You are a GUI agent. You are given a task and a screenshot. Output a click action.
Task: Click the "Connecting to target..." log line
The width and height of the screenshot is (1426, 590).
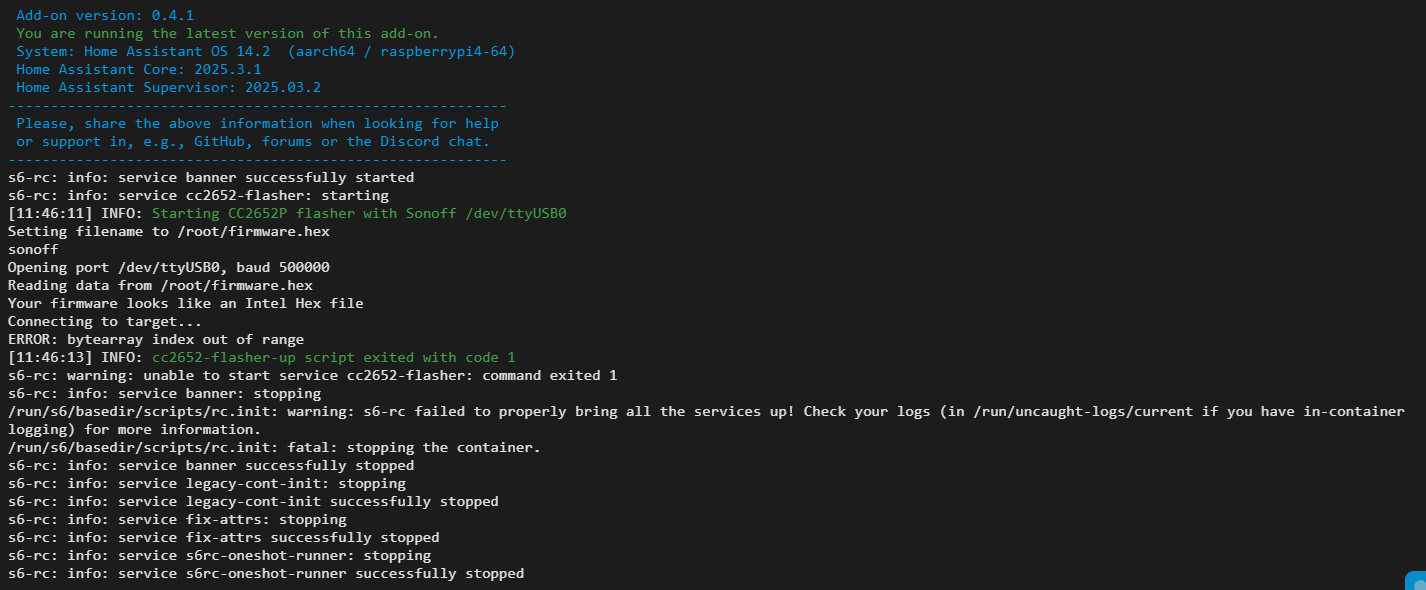[x=105, y=321]
